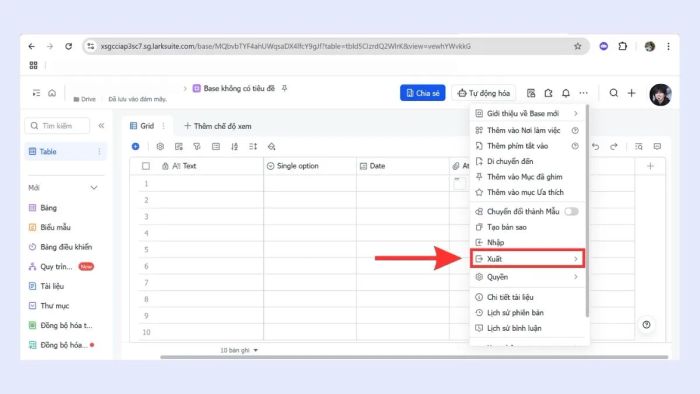Reload the browser page
The image size is (700, 394).
pyautogui.click(x=68, y=46)
